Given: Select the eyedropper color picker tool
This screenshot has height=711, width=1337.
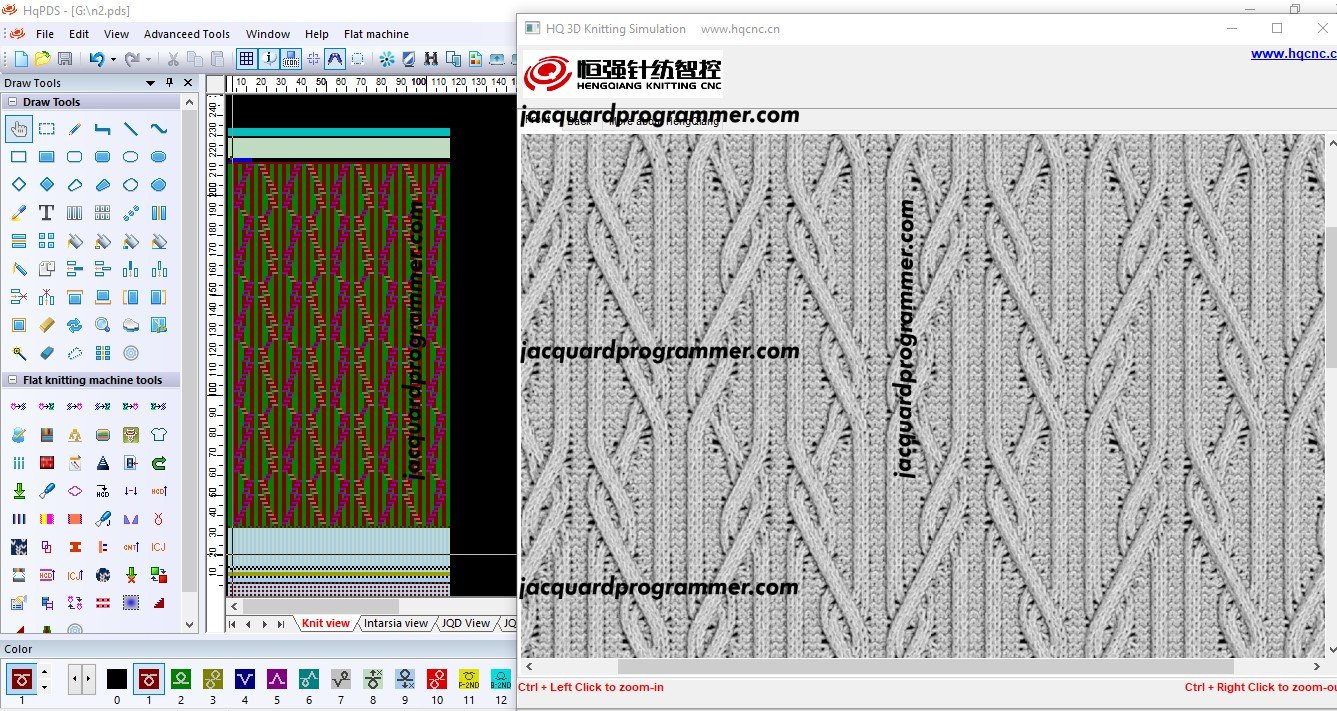Looking at the screenshot, I should [18, 213].
